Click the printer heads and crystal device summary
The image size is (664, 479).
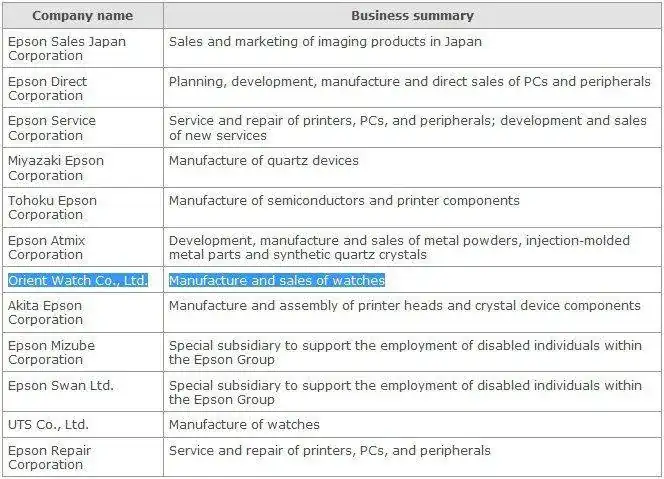click(x=404, y=305)
